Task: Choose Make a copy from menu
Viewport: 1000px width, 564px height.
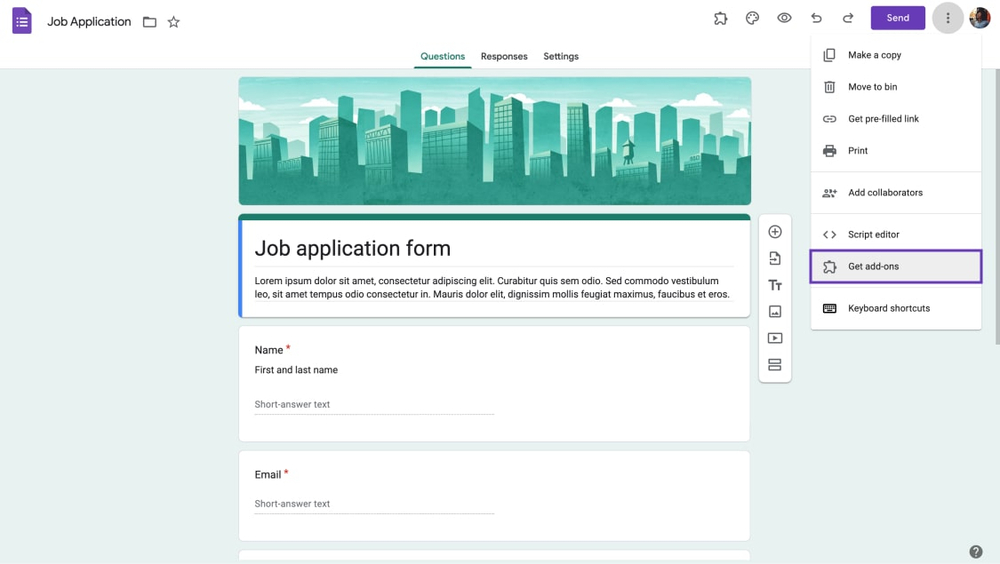Action: coord(874,55)
